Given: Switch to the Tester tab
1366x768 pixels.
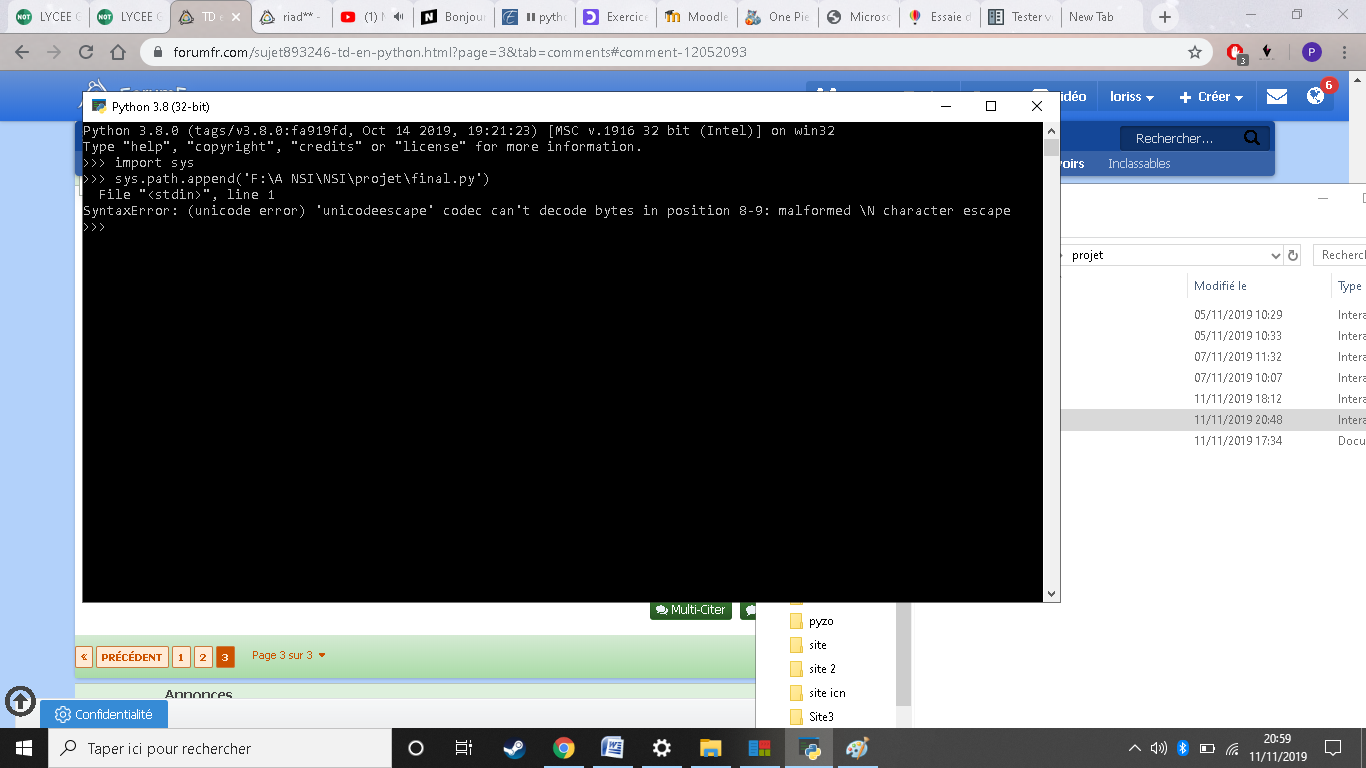Looking at the screenshot, I should (1021, 17).
